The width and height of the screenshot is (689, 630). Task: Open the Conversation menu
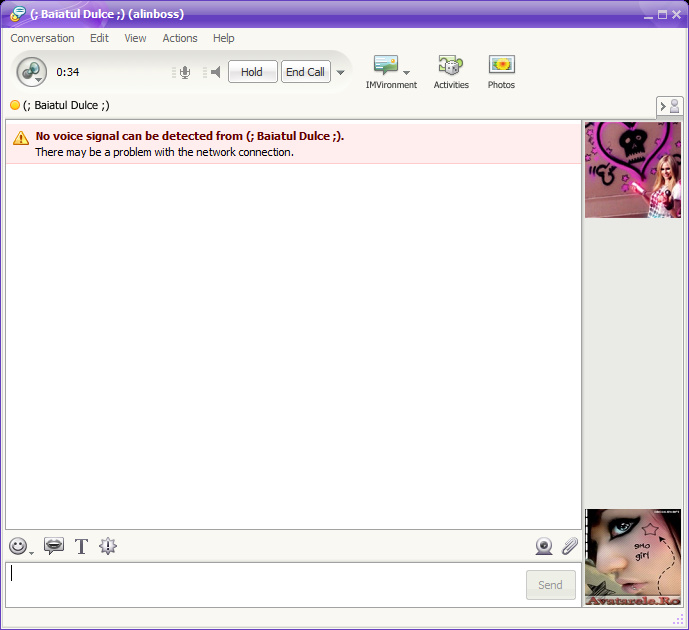[42, 38]
